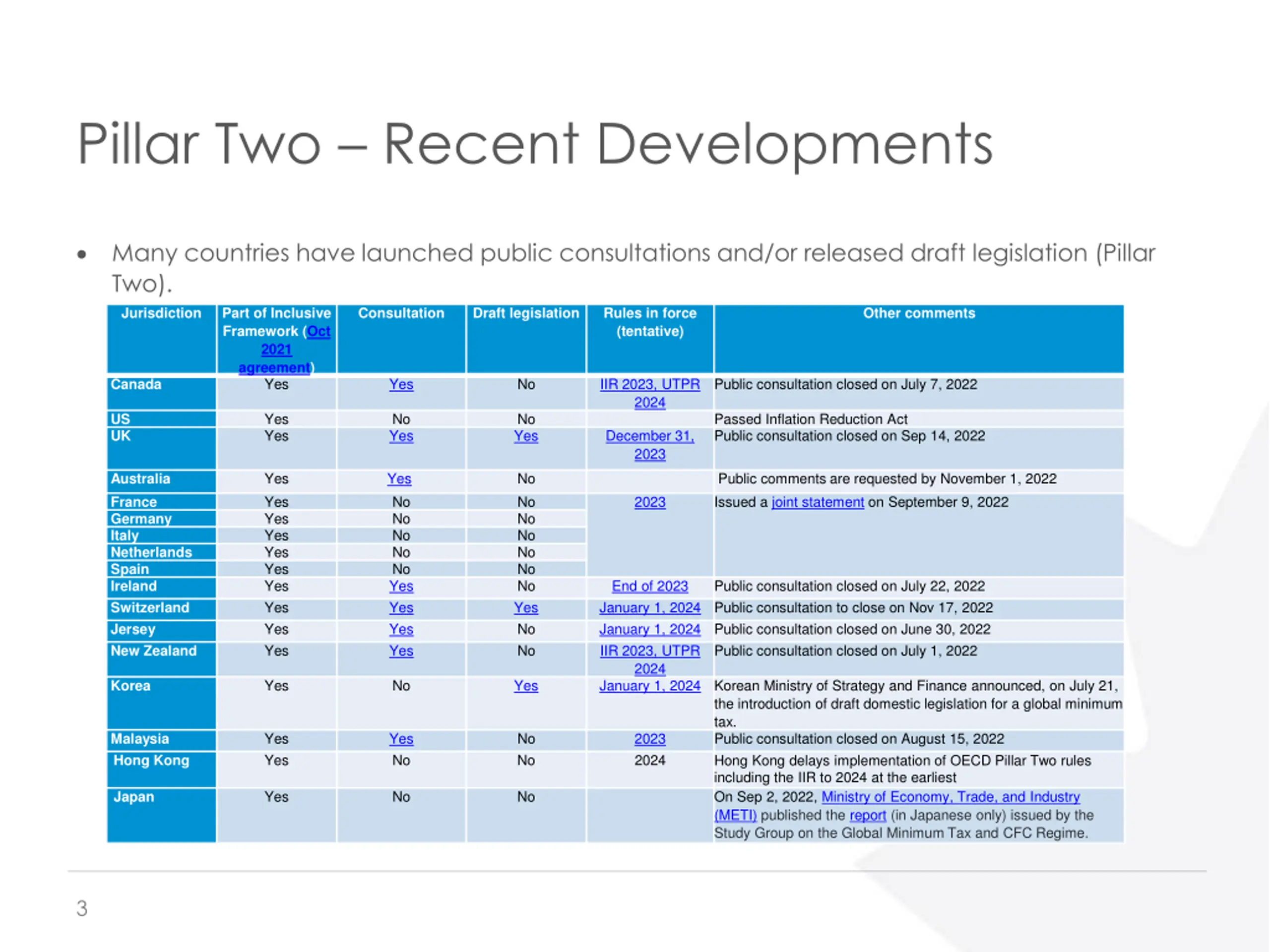This screenshot has width=1270, height=952.
Task: Open the joint statement link
Action: click(x=817, y=502)
